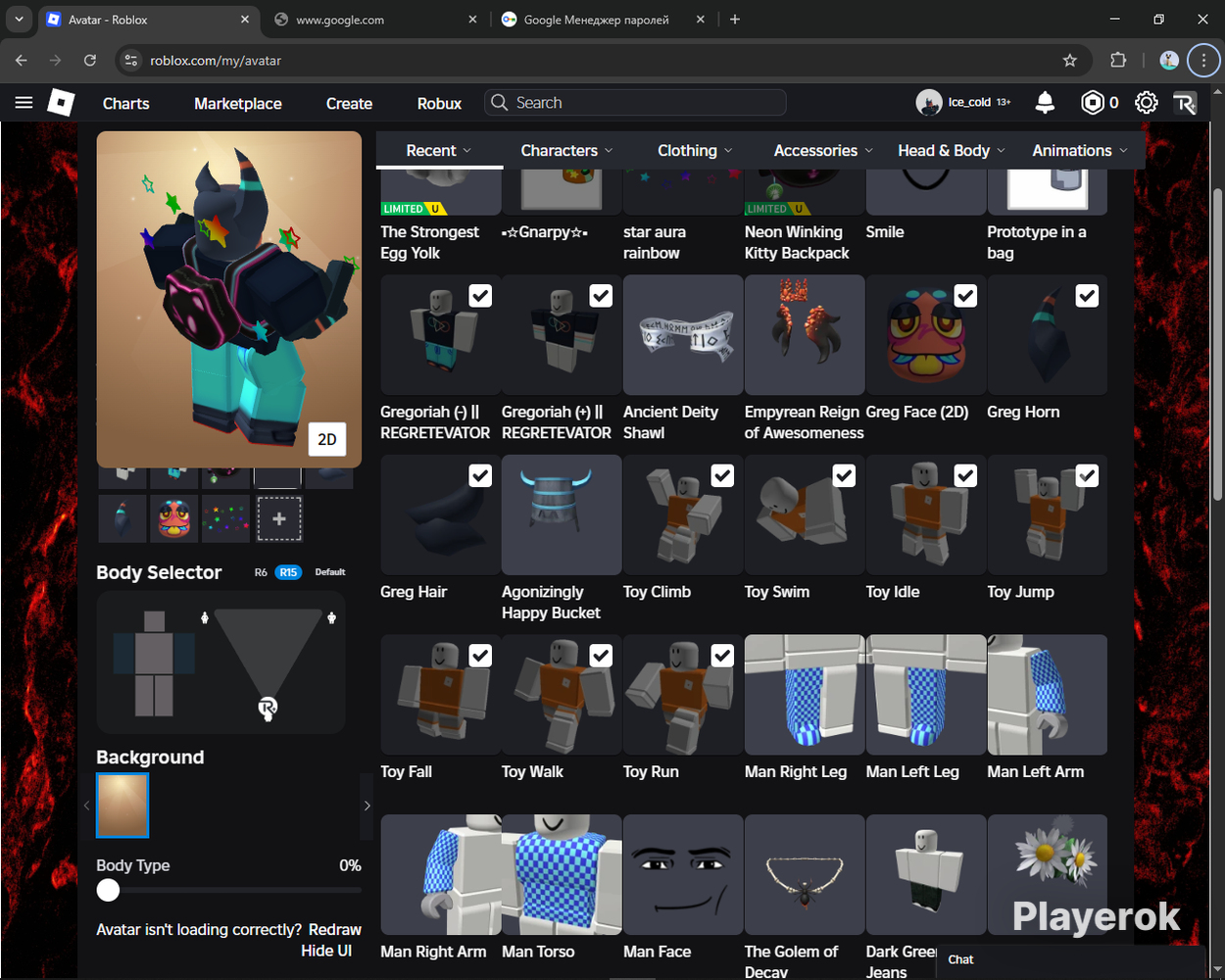Screen dimensions: 1225x980
Task: Click the Ice_cold profile avatar
Action: pyautogui.click(x=928, y=103)
